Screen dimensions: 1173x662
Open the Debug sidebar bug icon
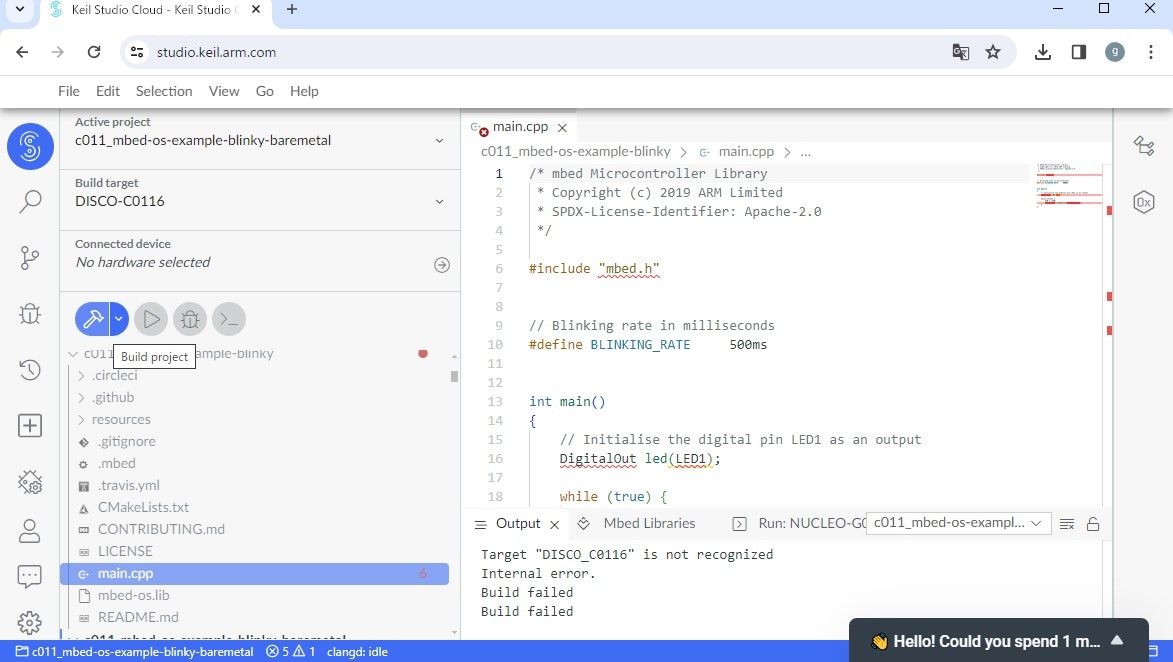tap(30, 313)
